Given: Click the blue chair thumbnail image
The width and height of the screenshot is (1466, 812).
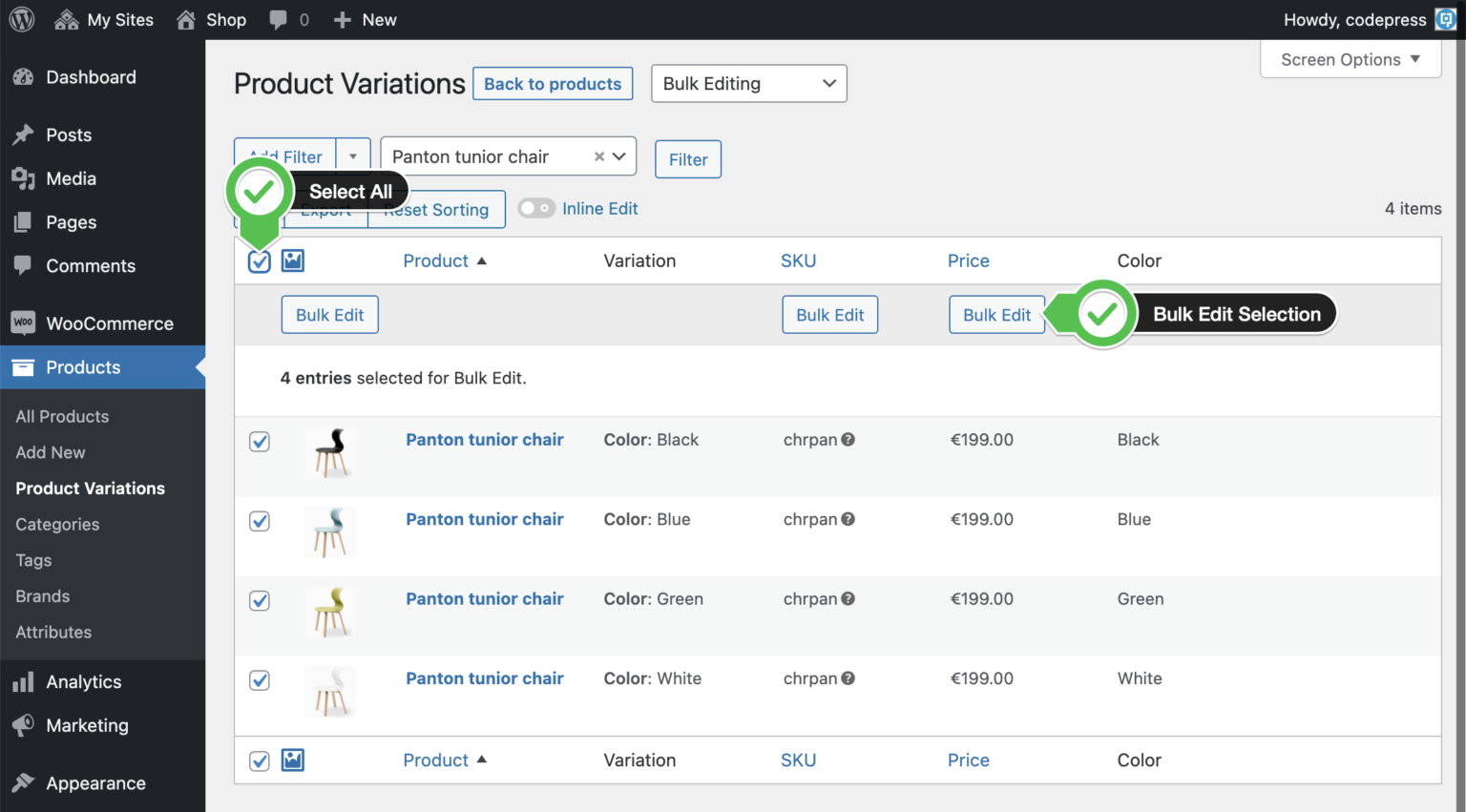Looking at the screenshot, I should tap(328, 533).
